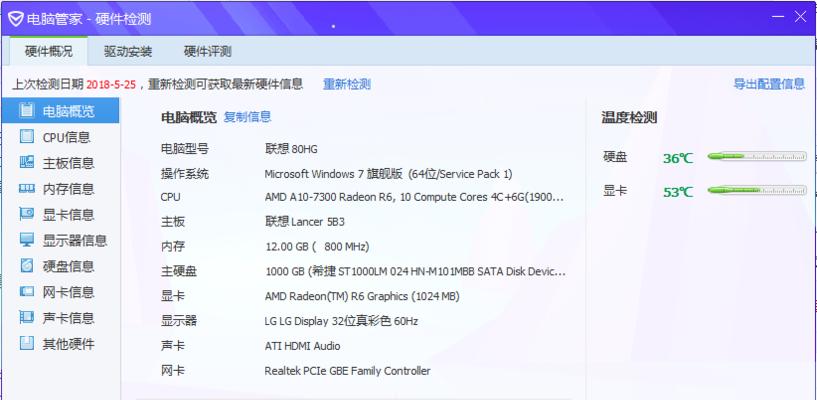The width and height of the screenshot is (817, 400).
Task: Open the 驱动安装 tab
Action: [128, 51]
